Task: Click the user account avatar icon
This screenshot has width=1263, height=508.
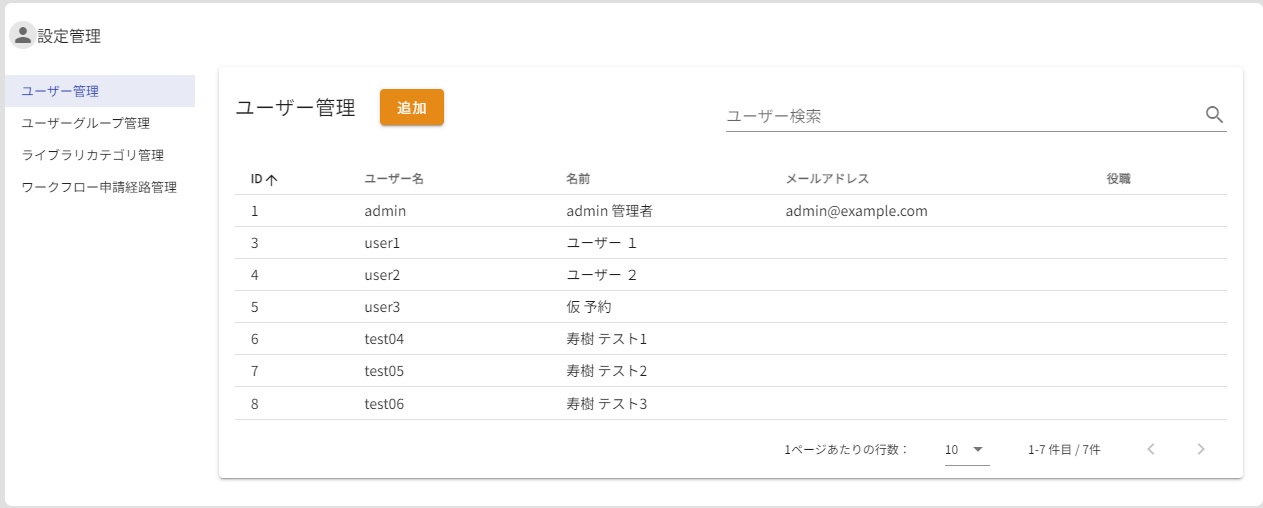Action: (22, 36)
